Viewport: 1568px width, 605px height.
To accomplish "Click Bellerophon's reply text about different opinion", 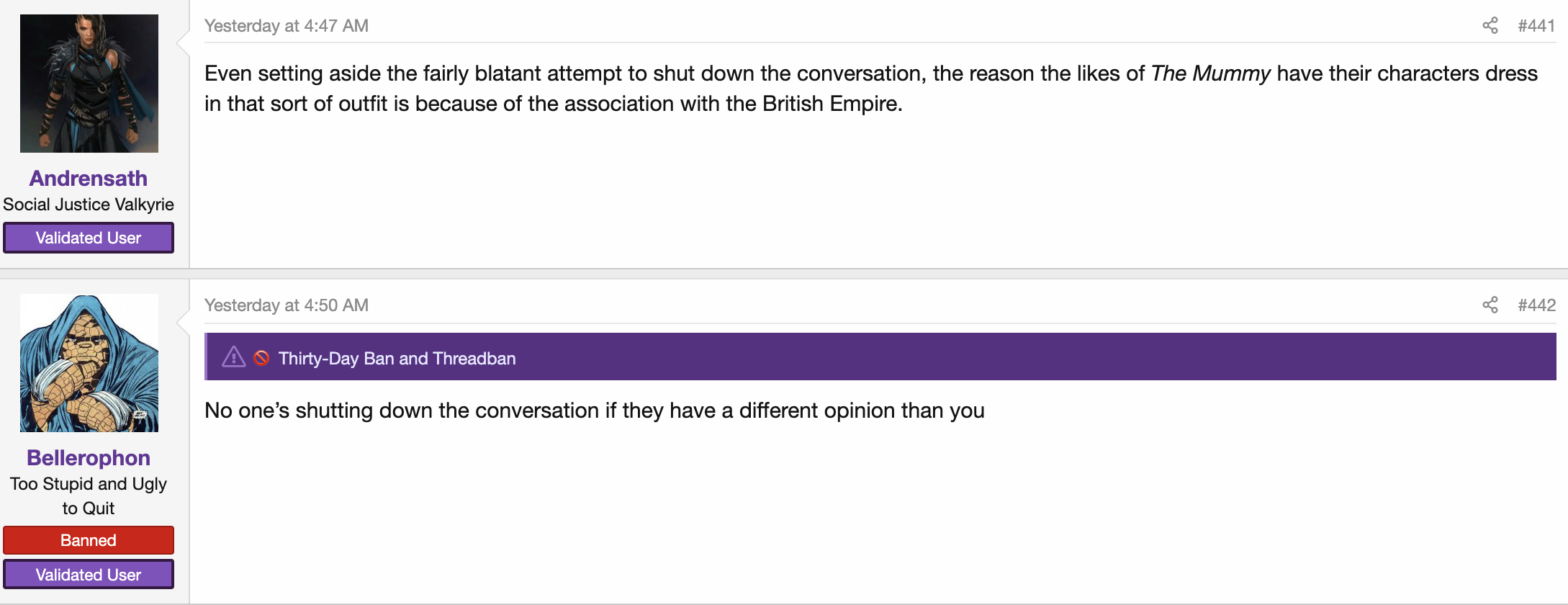I will point(595,411).
